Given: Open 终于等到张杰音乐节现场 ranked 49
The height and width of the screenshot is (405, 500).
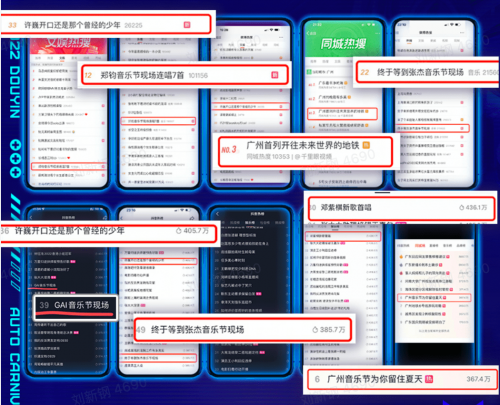Looking at the screenshot, I should 243,330.
